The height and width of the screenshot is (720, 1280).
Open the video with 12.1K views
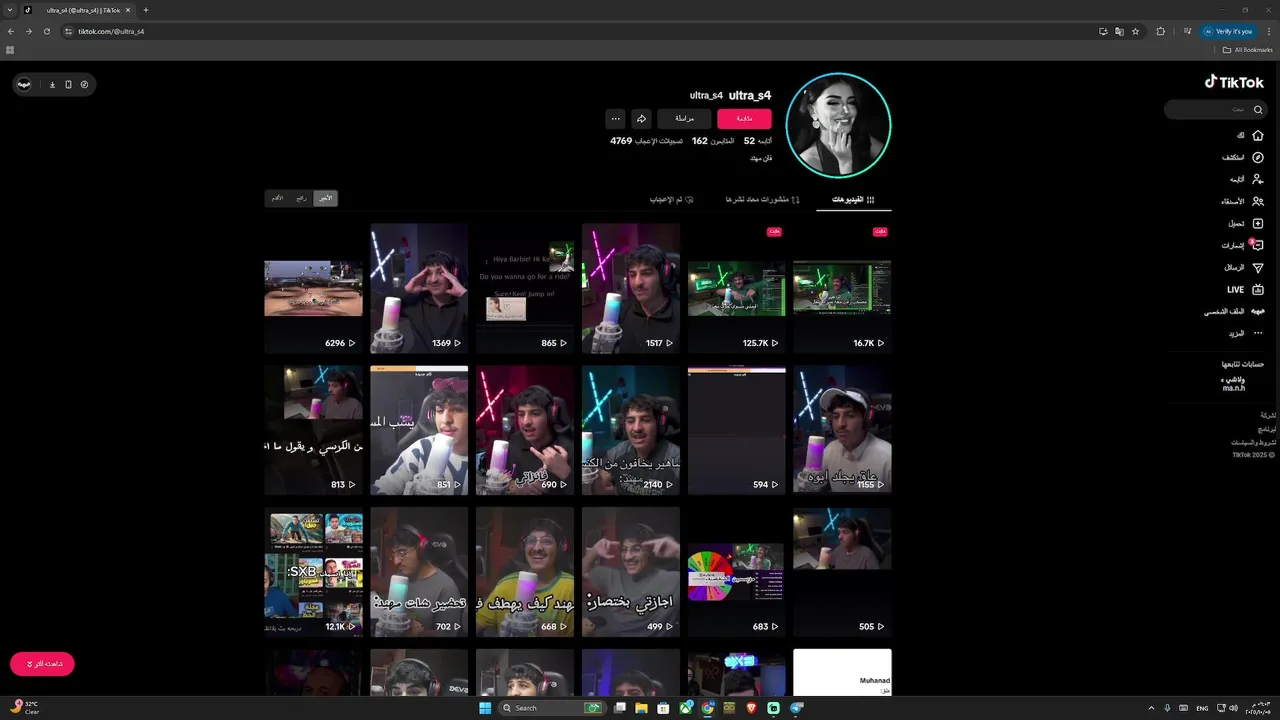click(x=313, y=572)
